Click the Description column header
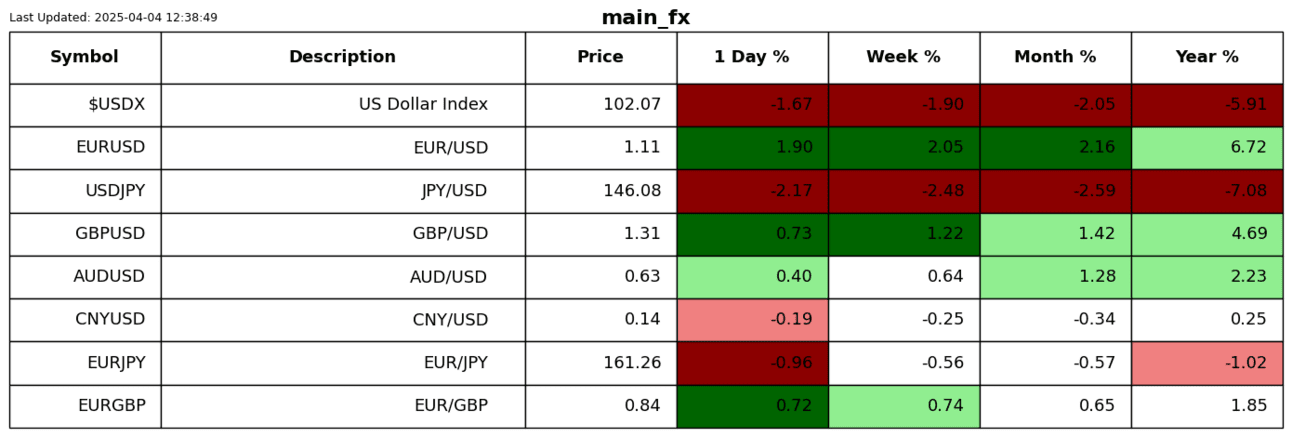 (342, 58)
